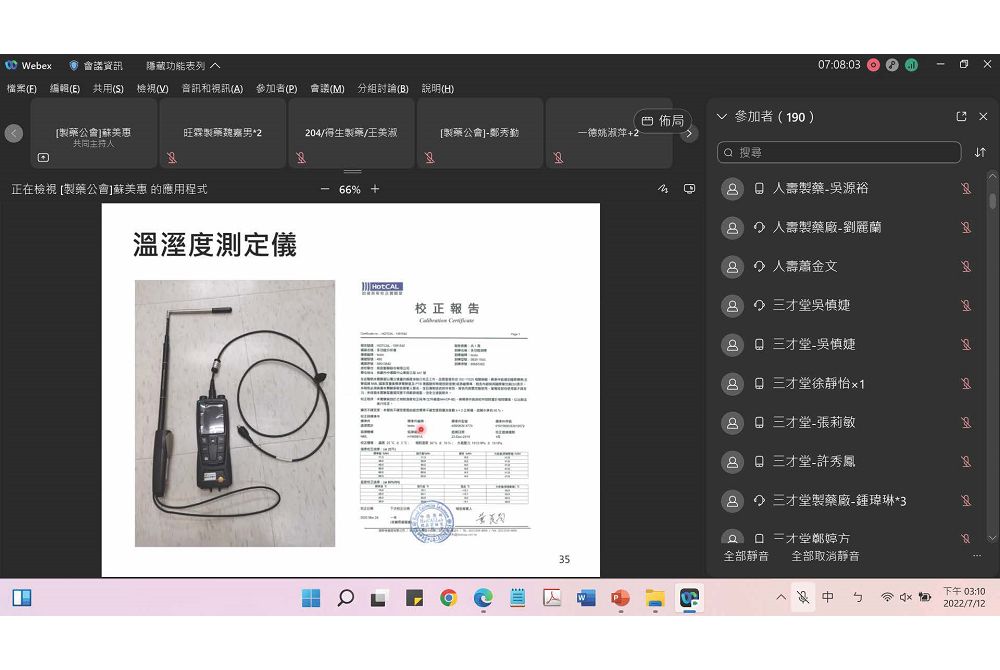Open Webex app from taskbar

(689, 598)
